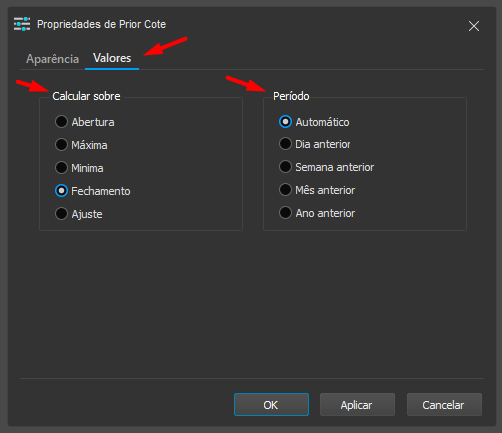Screen dimensions: 502x433
Task: Switch to the Aparência tab
Action: (x=52, y=59)
